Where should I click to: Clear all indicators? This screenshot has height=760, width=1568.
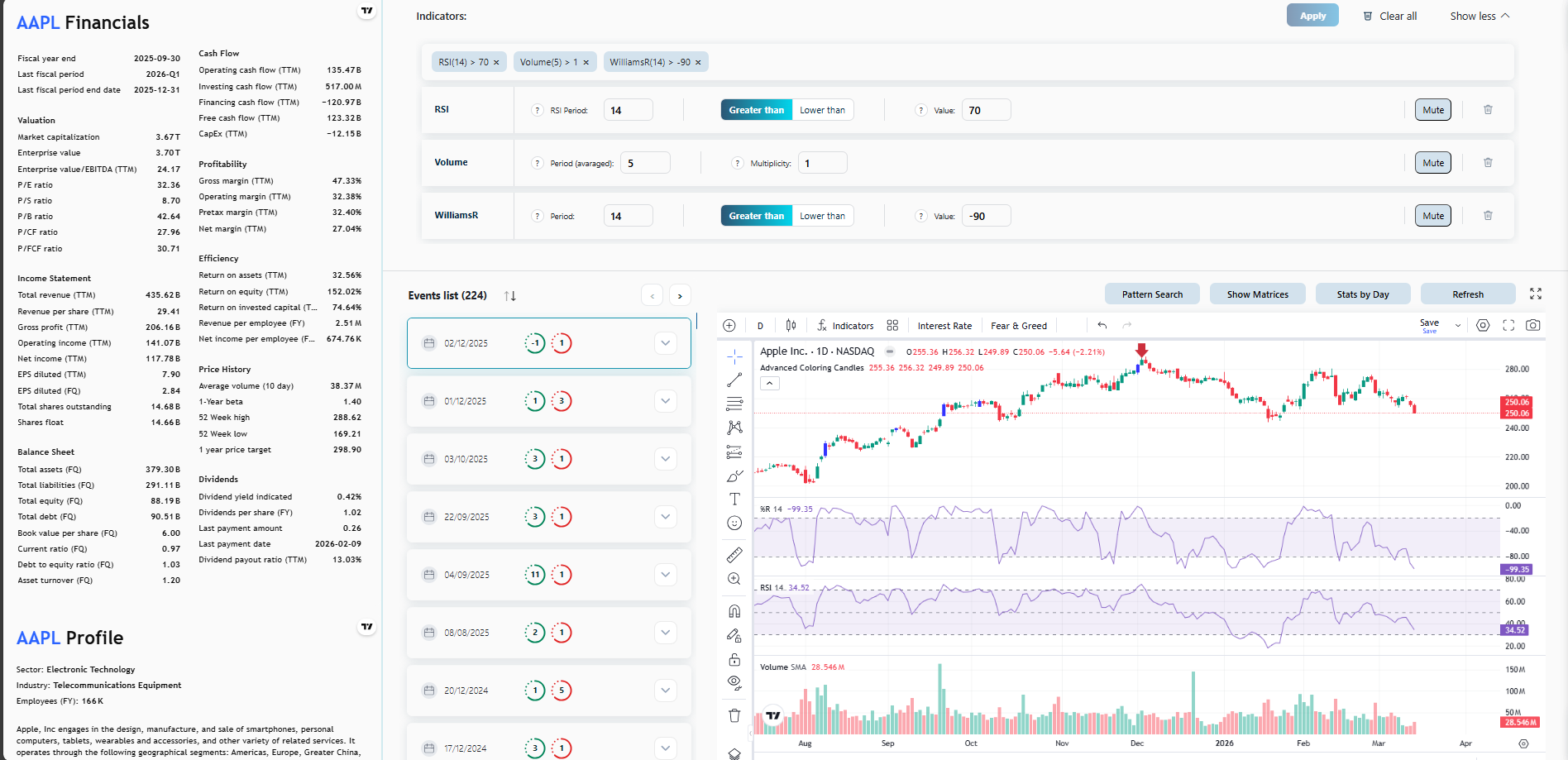coord(1390,16)
